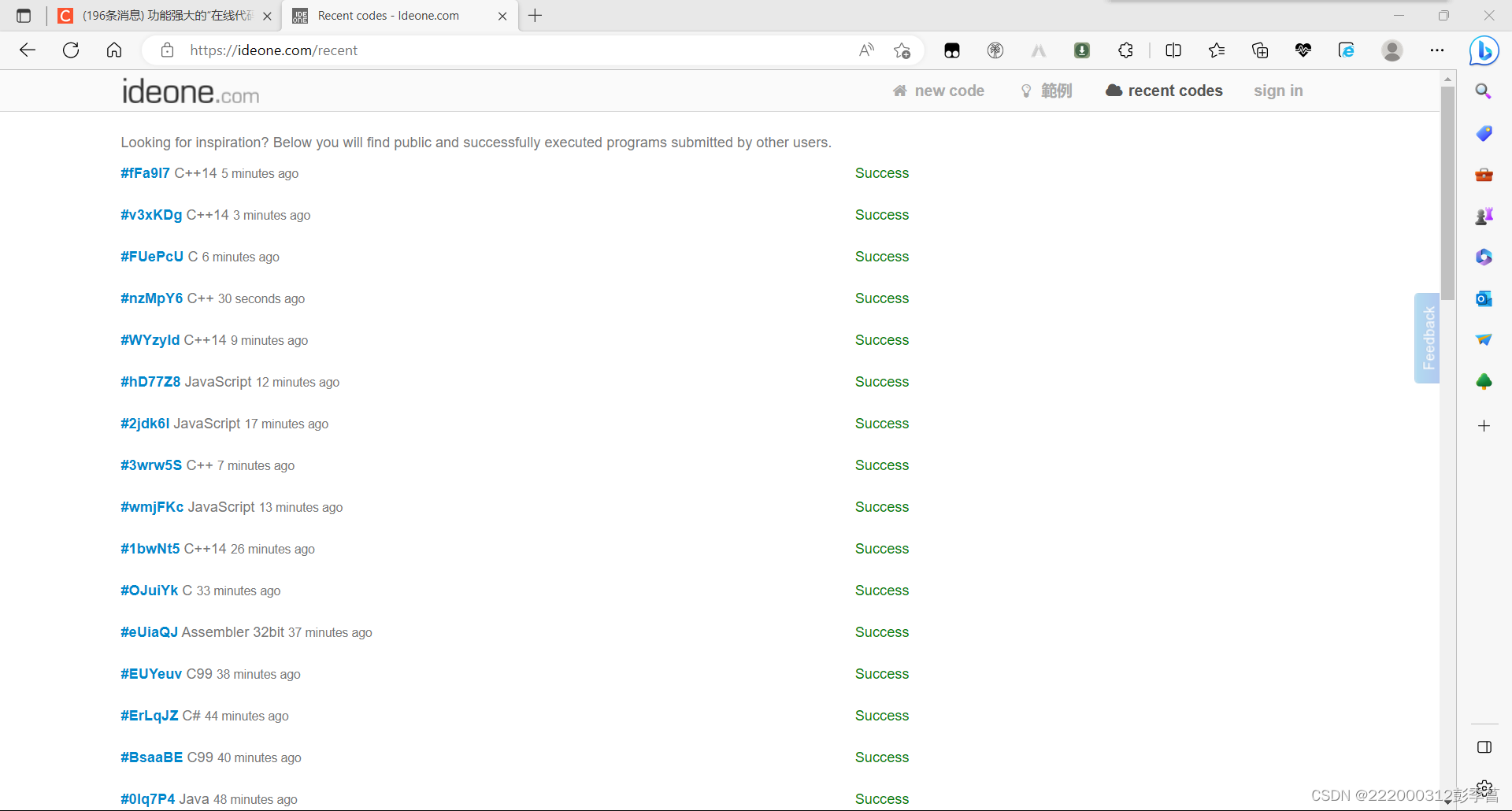Open a new browser tab
The image size is (1512, 811).
click(x=535, y=16)
